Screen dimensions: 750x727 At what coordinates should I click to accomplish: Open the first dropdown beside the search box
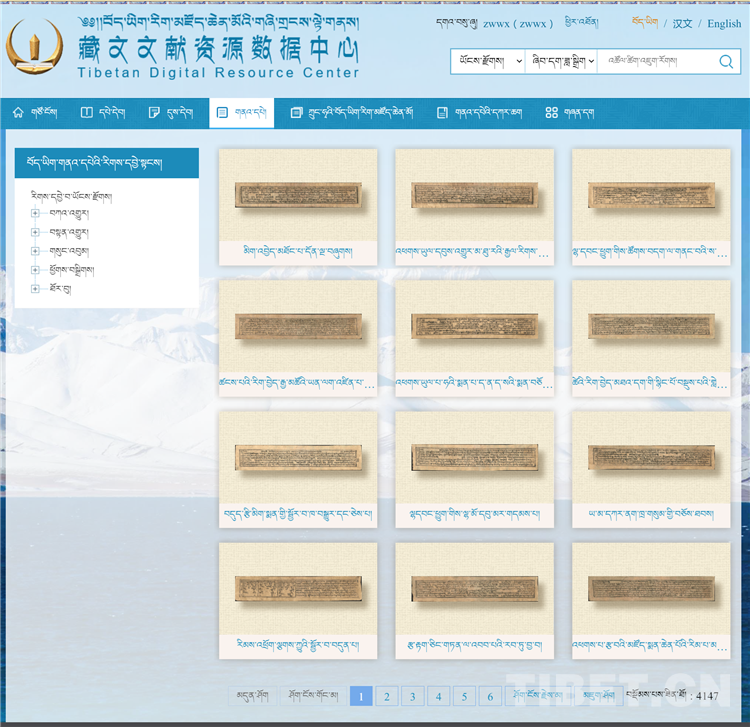tap(487, 62)
